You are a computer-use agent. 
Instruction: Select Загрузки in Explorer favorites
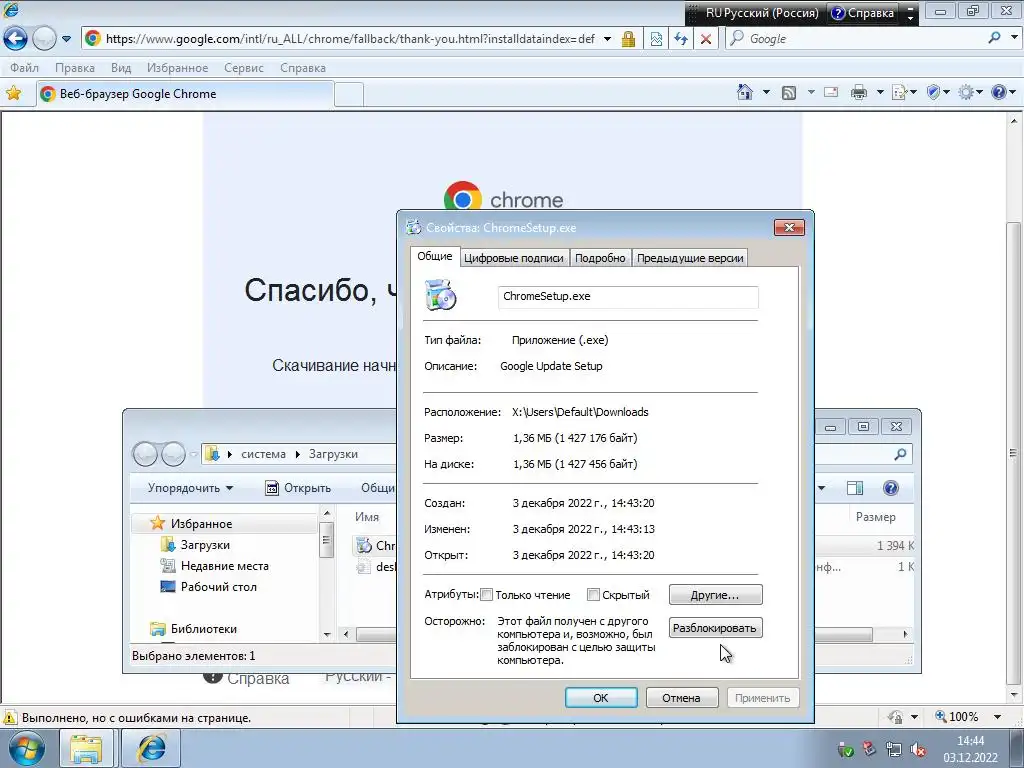pyautogui.click(x=205, y=545)
